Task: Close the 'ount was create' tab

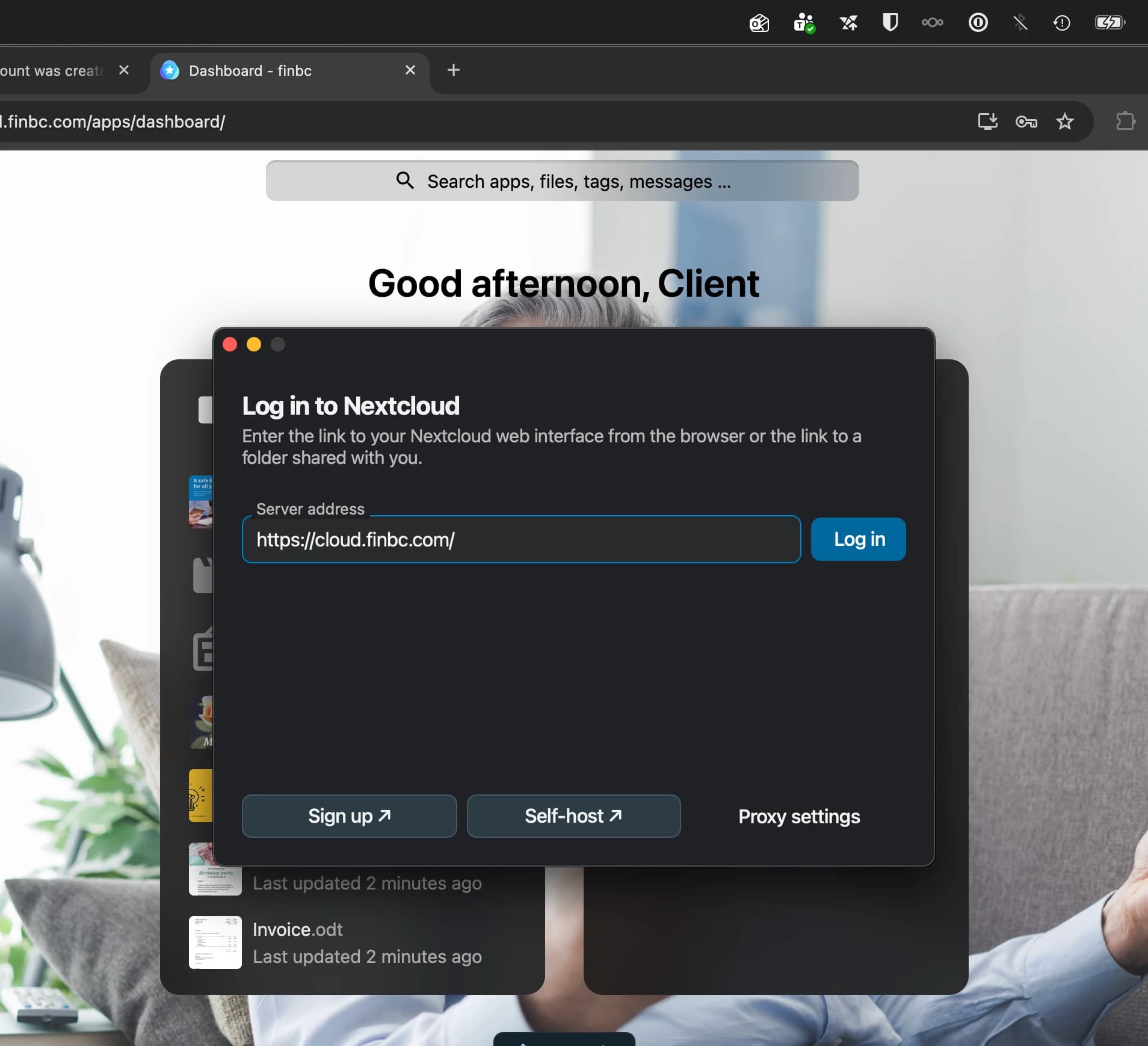Action: click(x=124, y=70)
